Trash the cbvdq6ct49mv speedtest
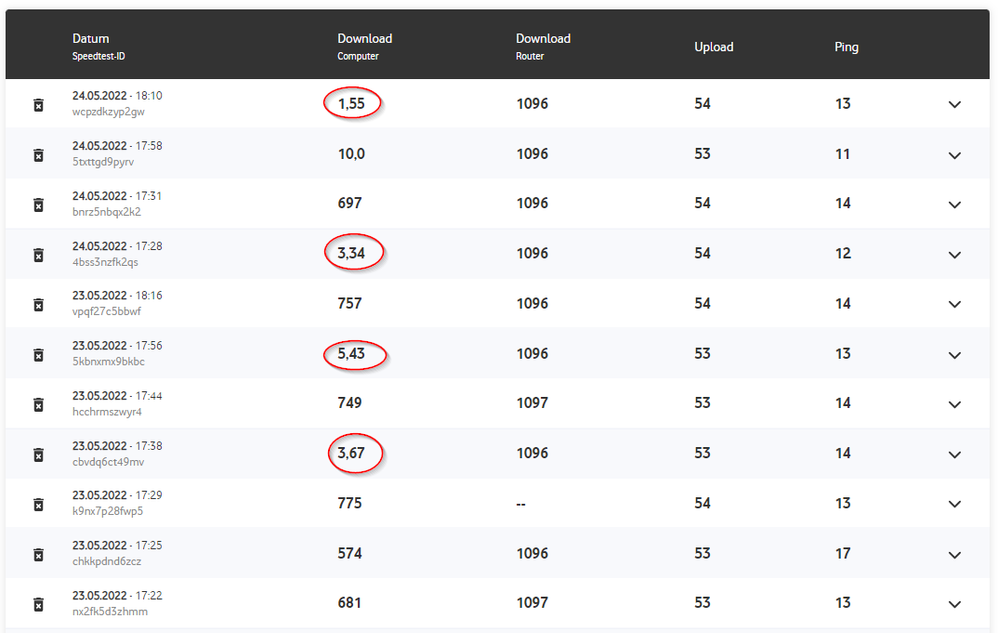Screen dimensions: 998x633 (38, 455)
